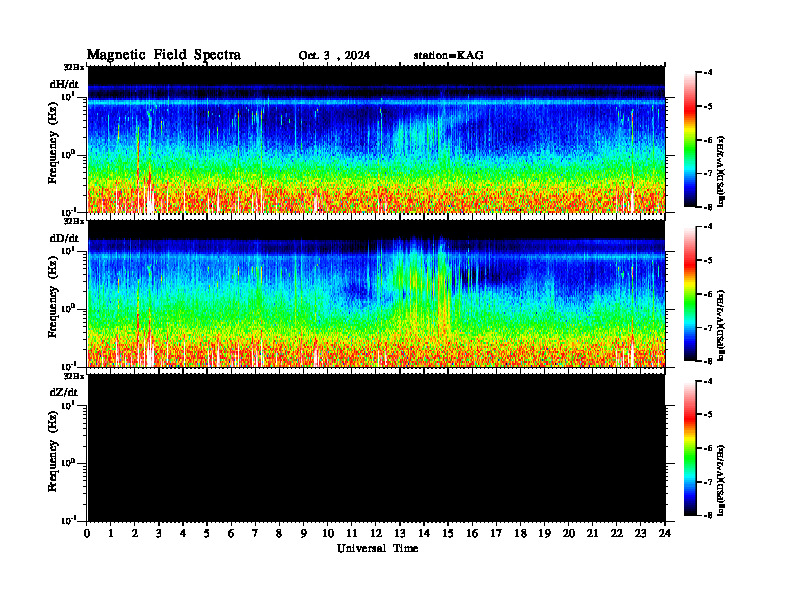Click the dH/dt spectrogram plot area

tap(376, 139)
